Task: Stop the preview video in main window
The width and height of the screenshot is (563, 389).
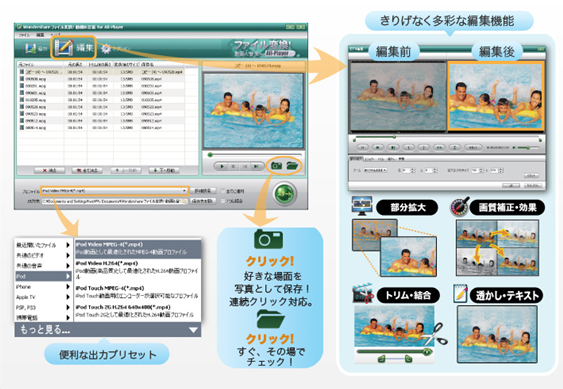Action: tap(233, 167)
